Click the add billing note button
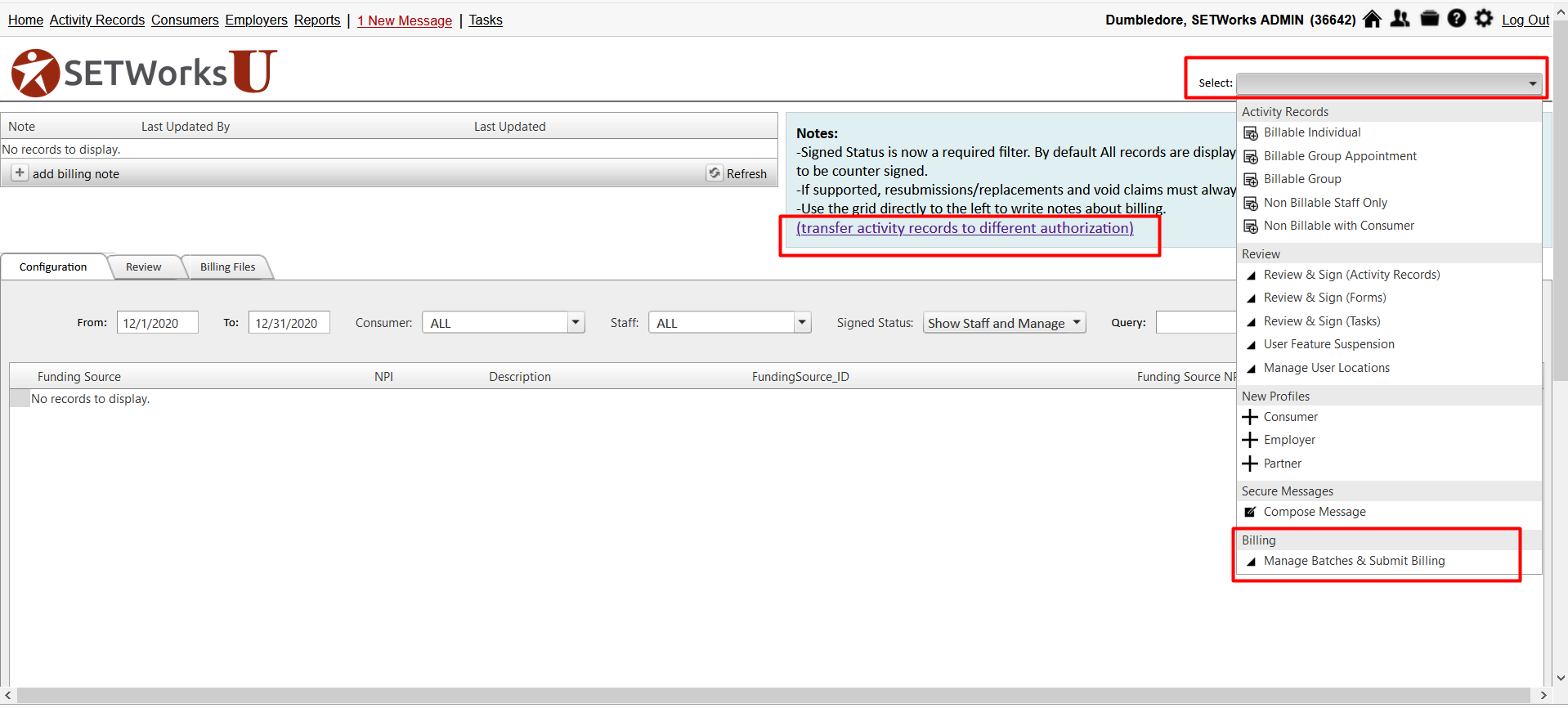 pos(65,173)
